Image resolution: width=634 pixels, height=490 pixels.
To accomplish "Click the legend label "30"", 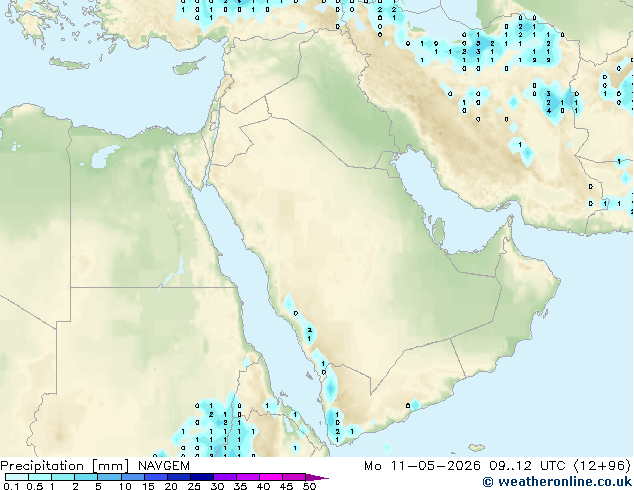I will (217, 486).
